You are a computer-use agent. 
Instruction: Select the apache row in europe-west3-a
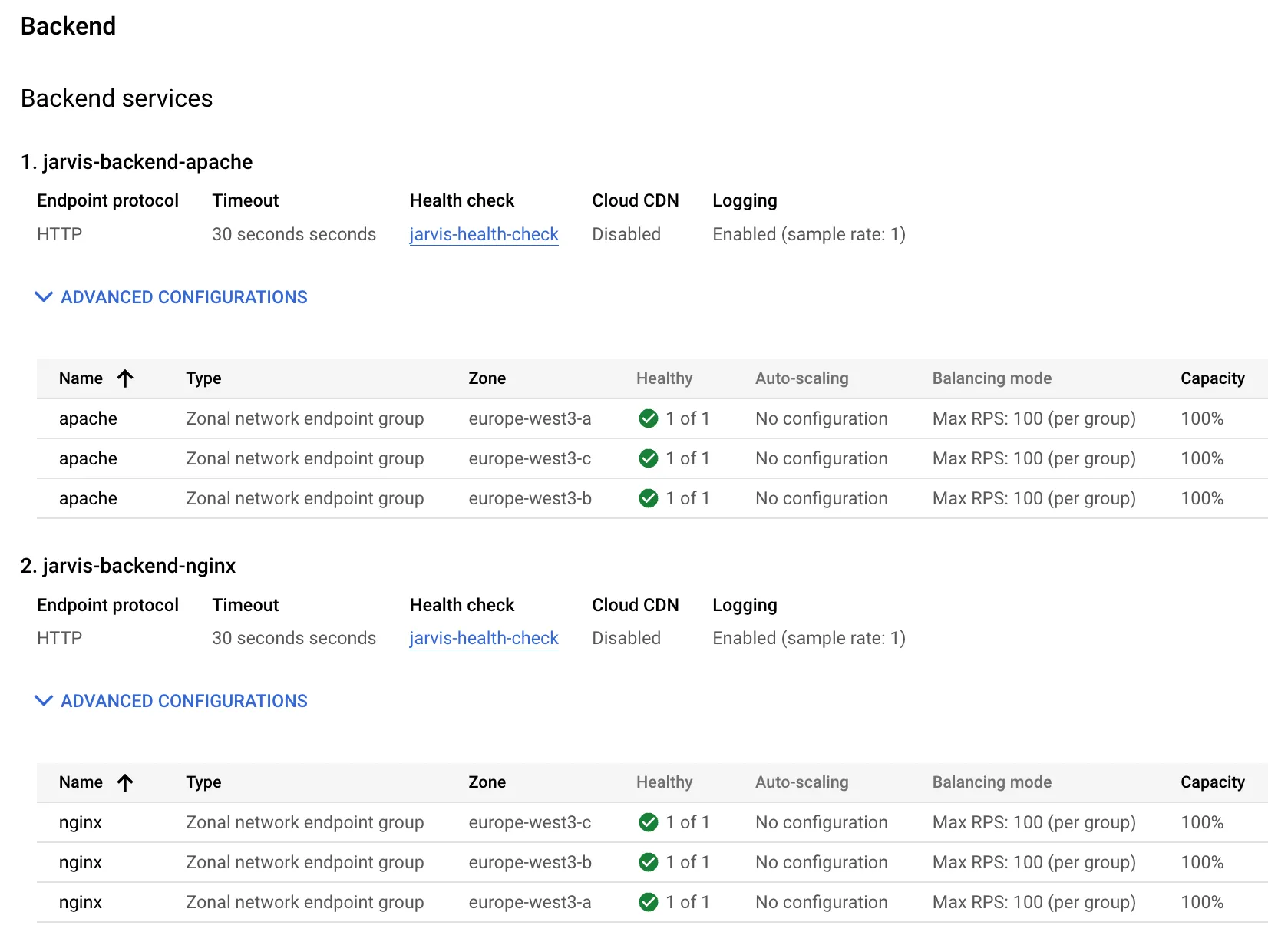point(88,418)
